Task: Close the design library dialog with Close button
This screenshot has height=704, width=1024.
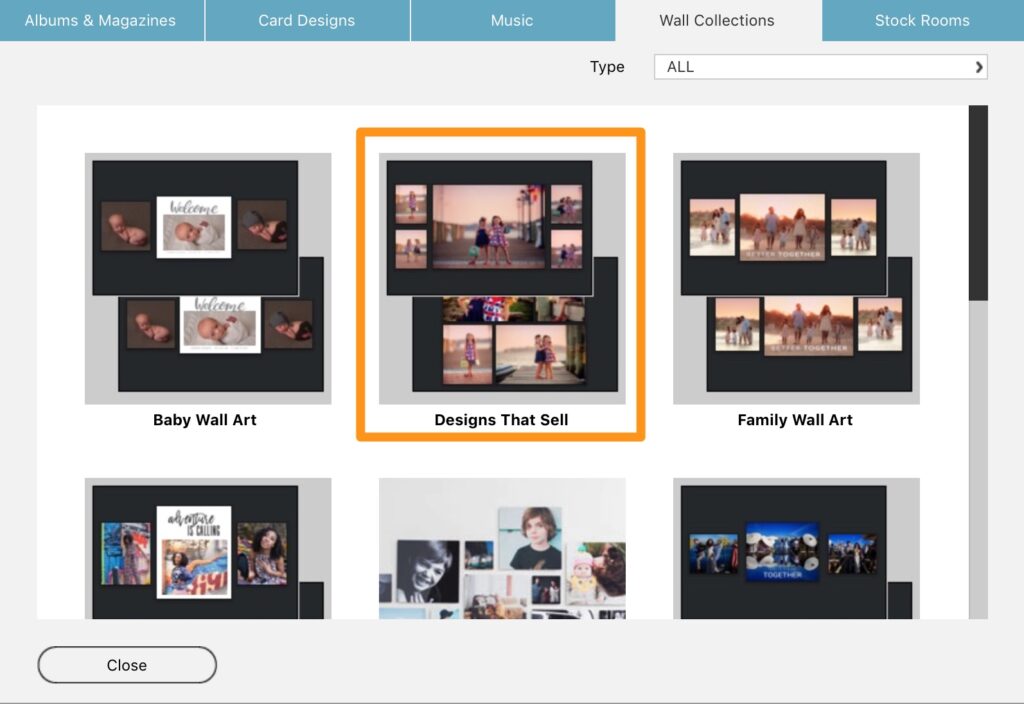Action: tap(127, 665)
